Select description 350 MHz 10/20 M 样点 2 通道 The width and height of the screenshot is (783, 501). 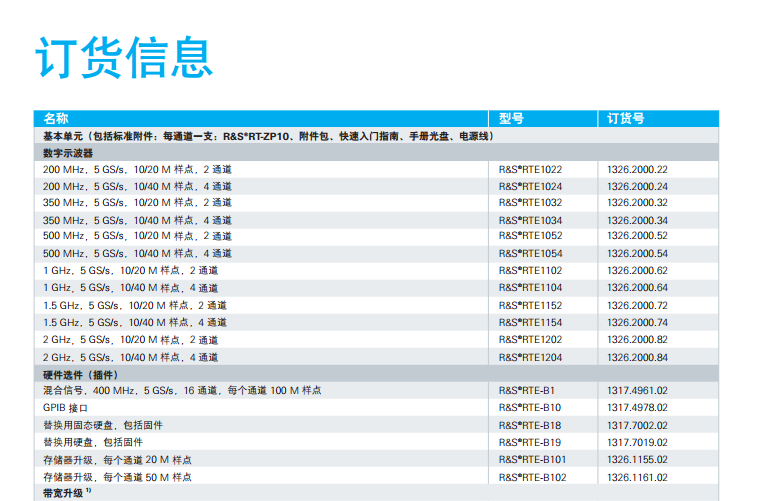(x=137, y=203)
